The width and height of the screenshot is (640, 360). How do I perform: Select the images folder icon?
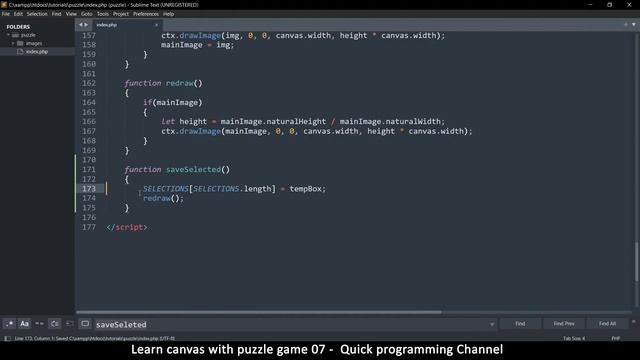(20, 43)
